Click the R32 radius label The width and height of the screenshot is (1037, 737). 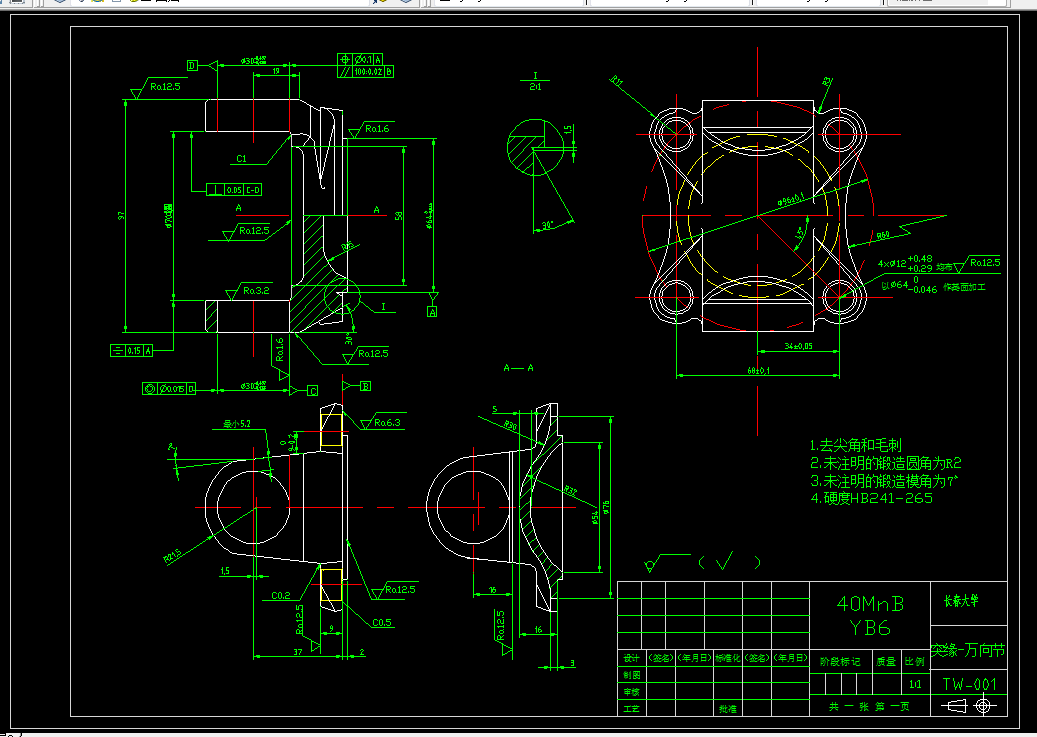(x=571, y=492)
